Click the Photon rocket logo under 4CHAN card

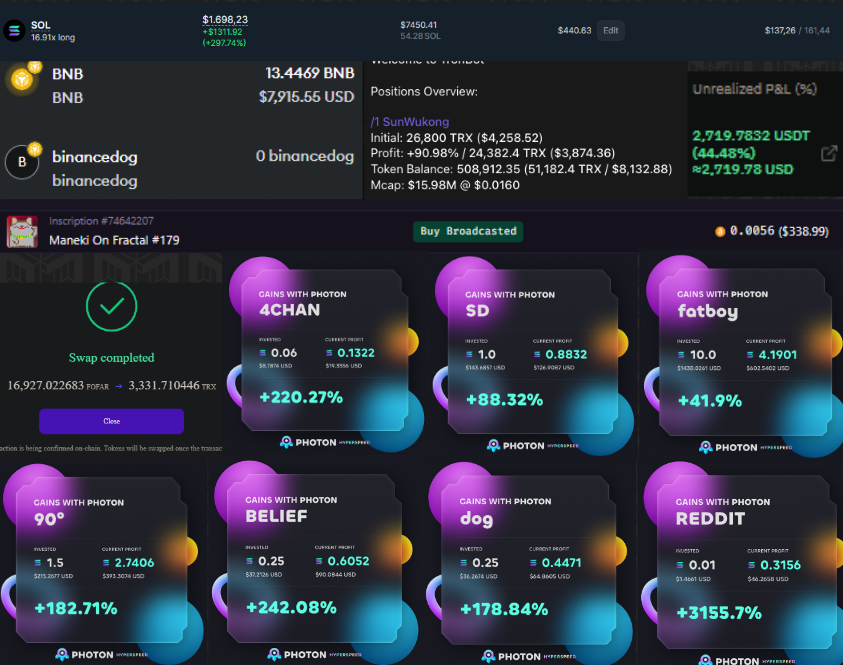point(286,442)
